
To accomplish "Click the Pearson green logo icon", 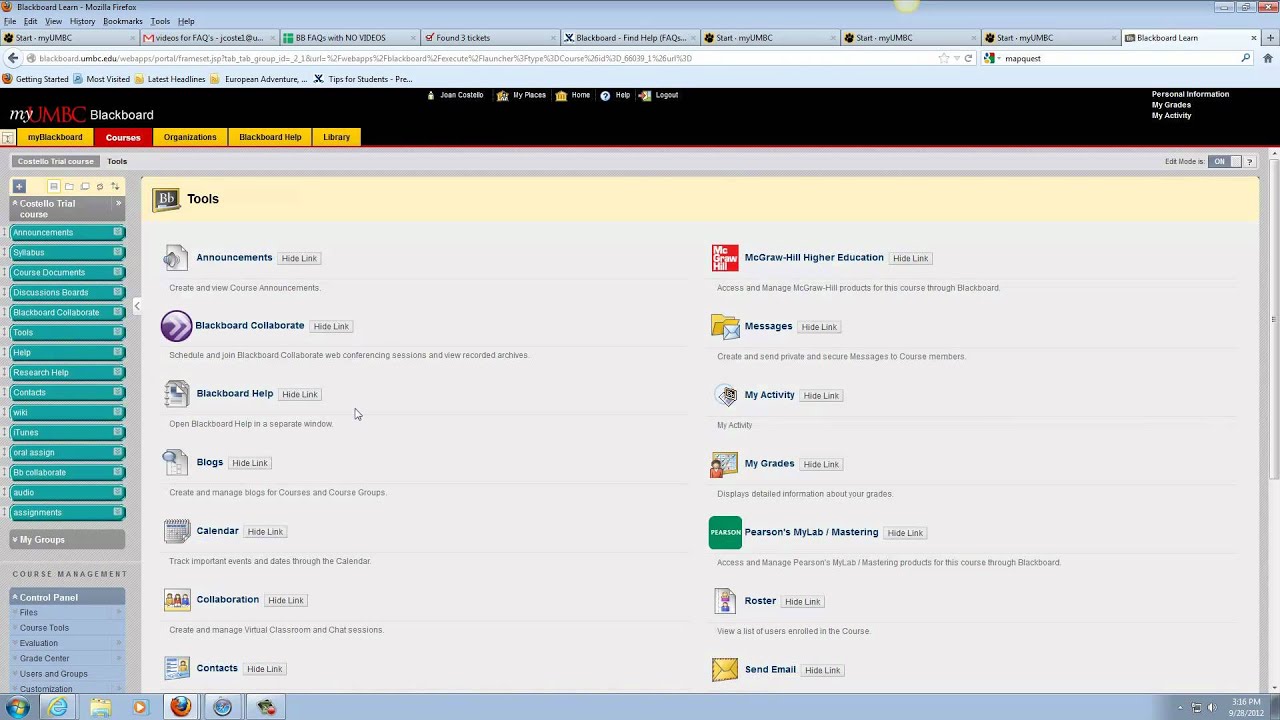I will (725, 532).
